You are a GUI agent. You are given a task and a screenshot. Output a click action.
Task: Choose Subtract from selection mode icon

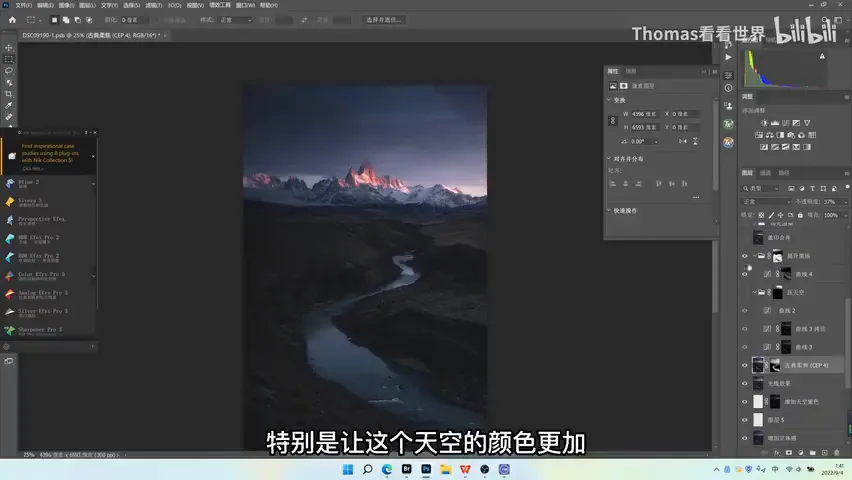(78, 20)
